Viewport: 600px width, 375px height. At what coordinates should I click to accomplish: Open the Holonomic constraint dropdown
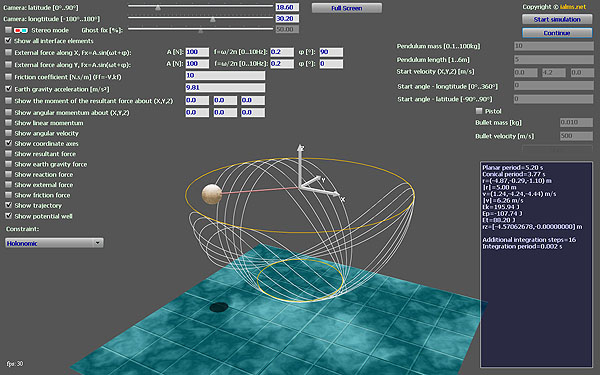click(x=54, y=243)
